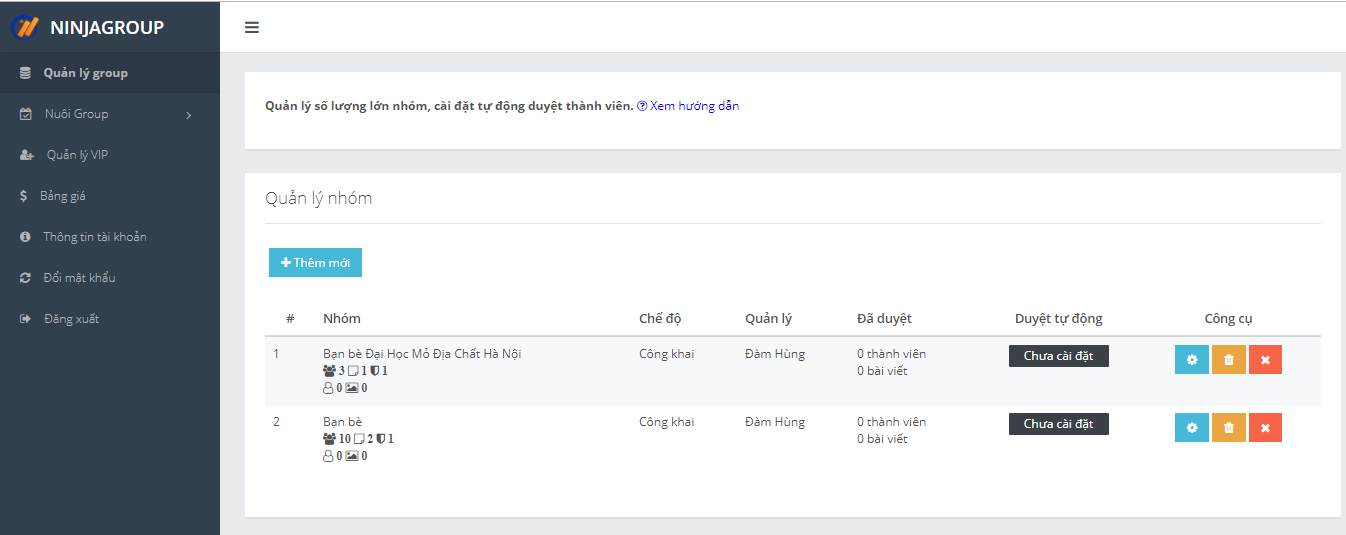Click red X icon in first group row
Image resolution: width=1346 pixels, height=535 pixels.
1265,359
